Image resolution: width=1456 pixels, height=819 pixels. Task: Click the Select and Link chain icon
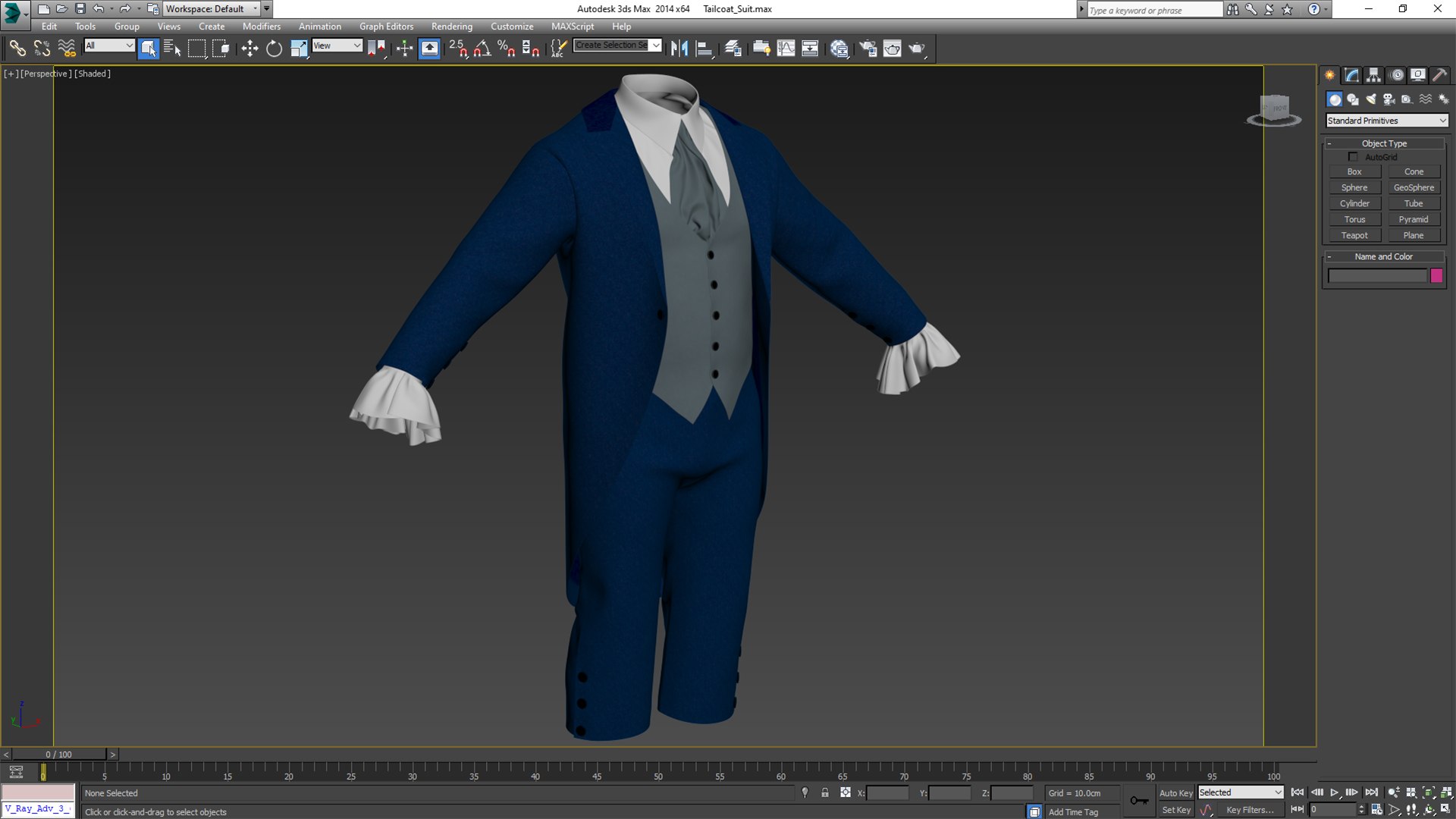[17, 49]
